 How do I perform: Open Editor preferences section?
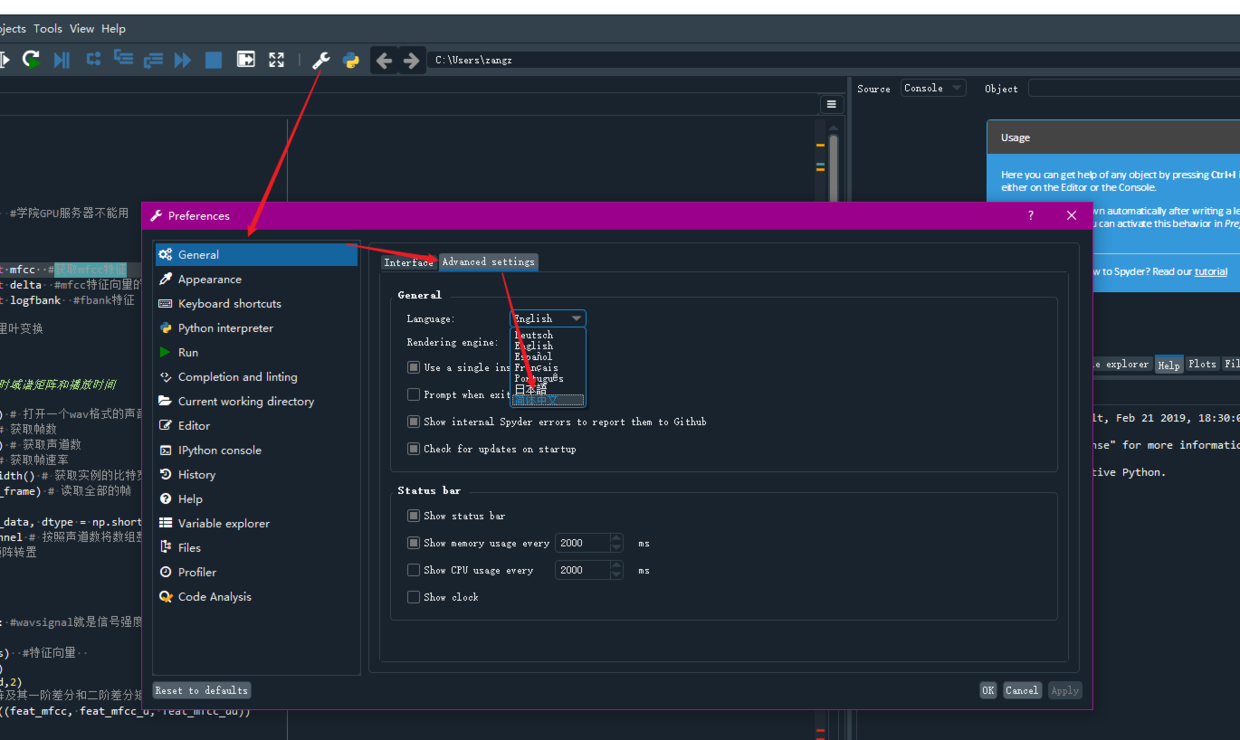[x=256, y=425]
